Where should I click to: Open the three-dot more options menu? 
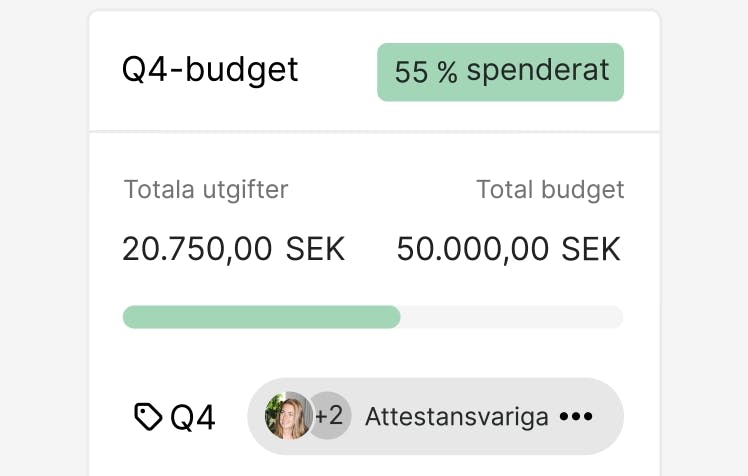click(576, 417)
